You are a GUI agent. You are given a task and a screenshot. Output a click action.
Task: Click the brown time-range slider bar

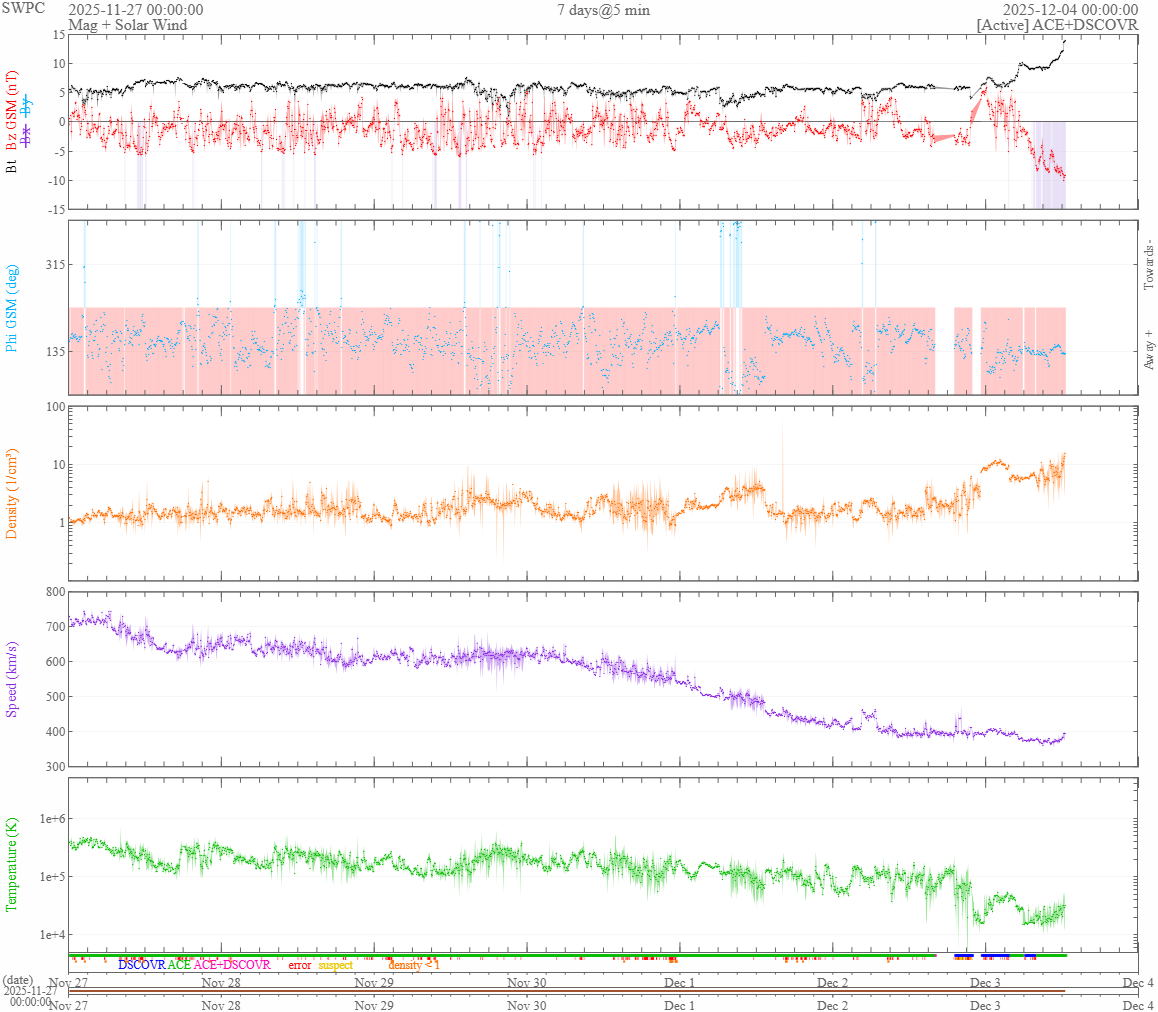point(566,991)
